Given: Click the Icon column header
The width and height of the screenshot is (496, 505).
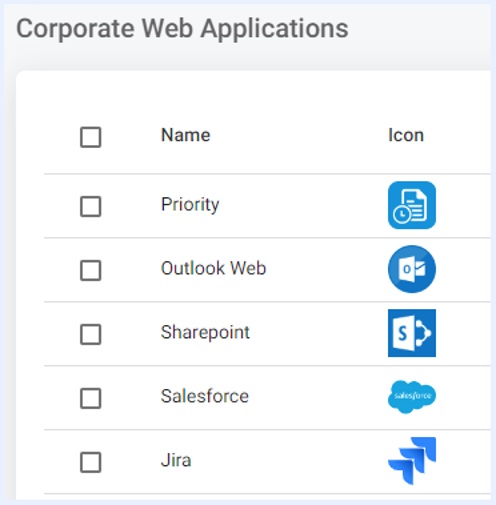Looking at the screenshot, I should click(x=406, y=135).
